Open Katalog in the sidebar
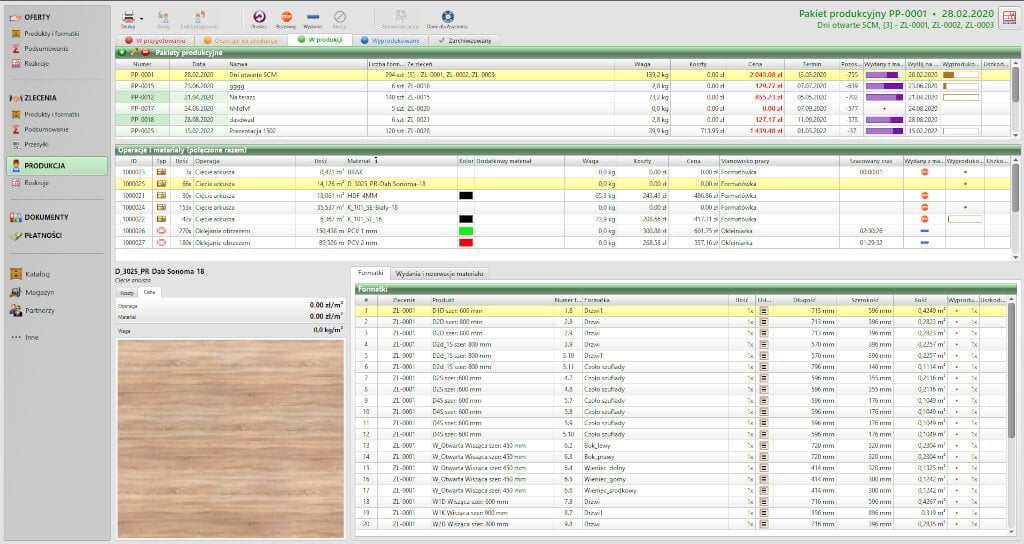 point(37,274)
